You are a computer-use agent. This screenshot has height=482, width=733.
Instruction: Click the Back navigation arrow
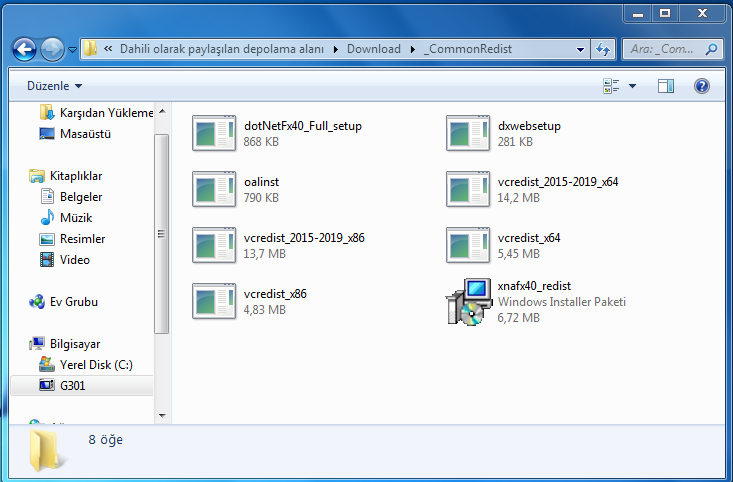tap(24, 49)
